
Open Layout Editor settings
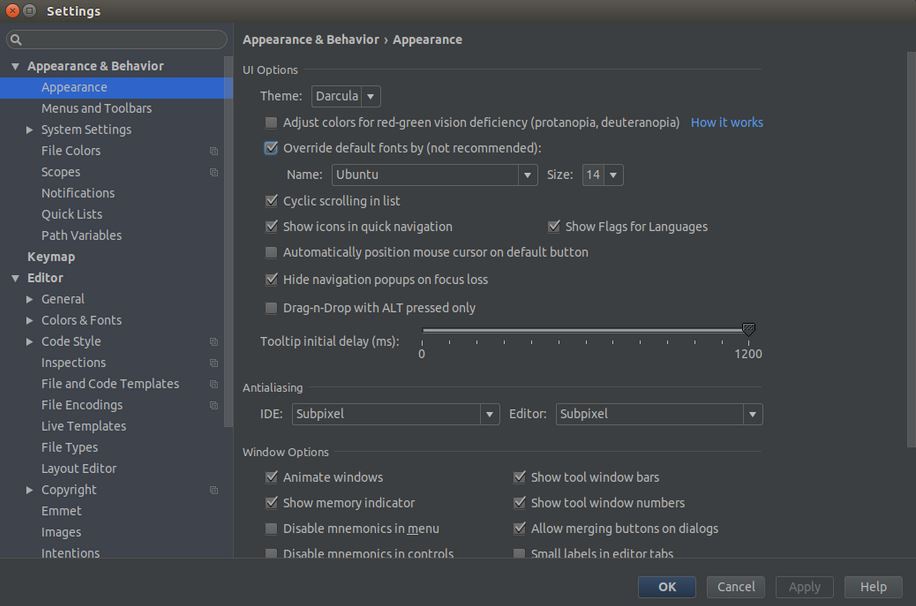(x=78, y=469)
